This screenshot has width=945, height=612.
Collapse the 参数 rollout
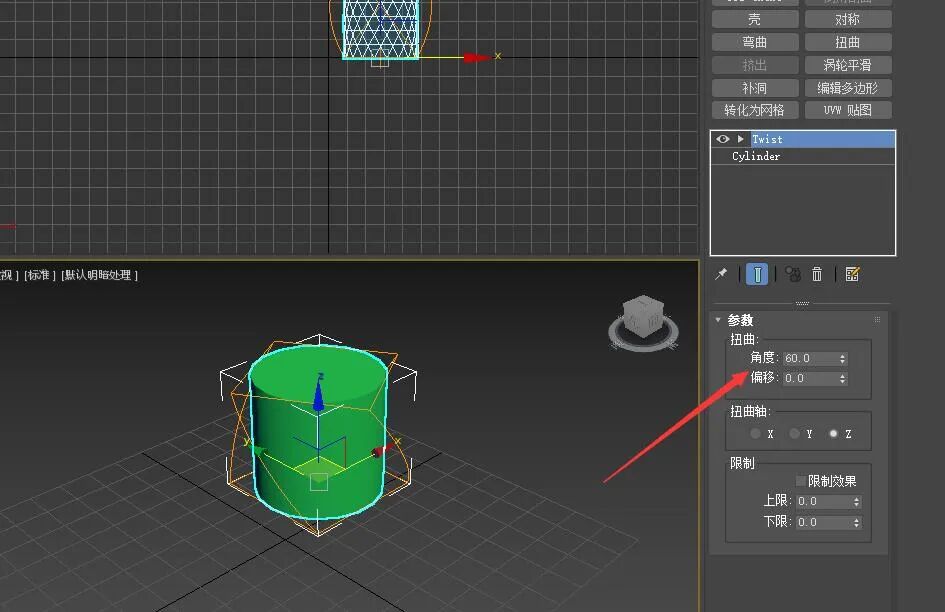(718, 320)
